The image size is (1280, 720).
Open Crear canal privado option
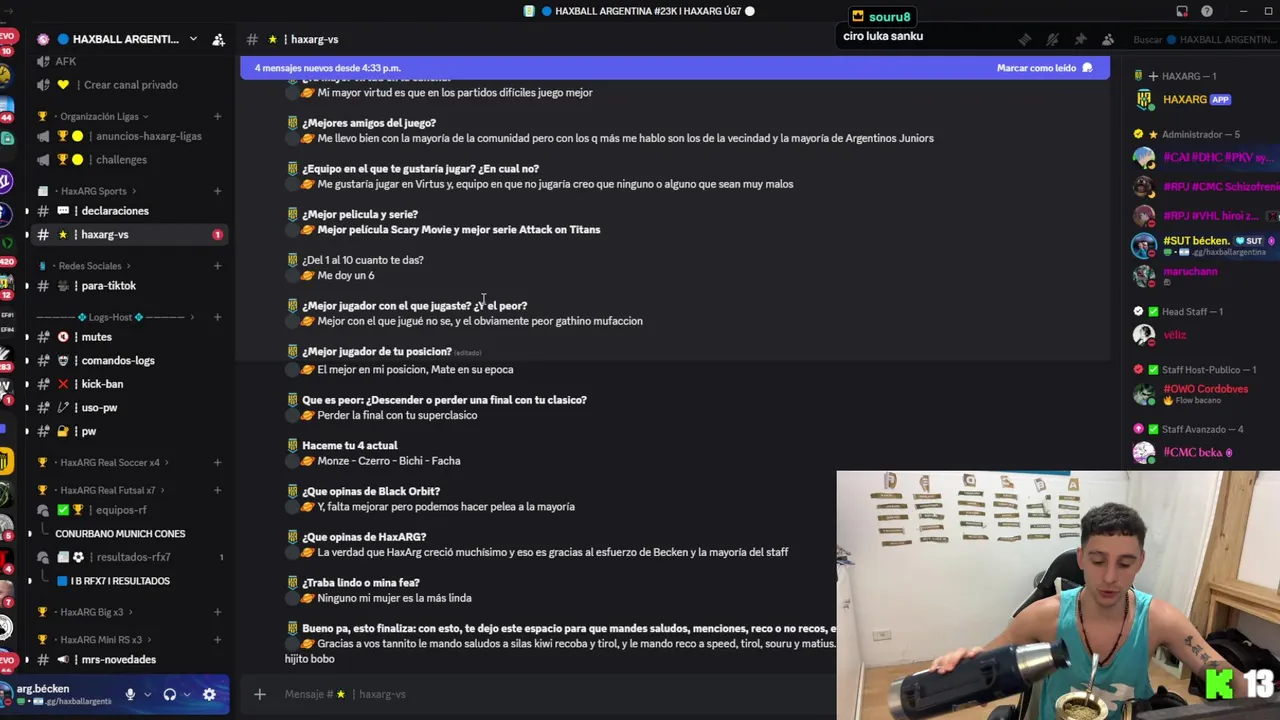130,85
